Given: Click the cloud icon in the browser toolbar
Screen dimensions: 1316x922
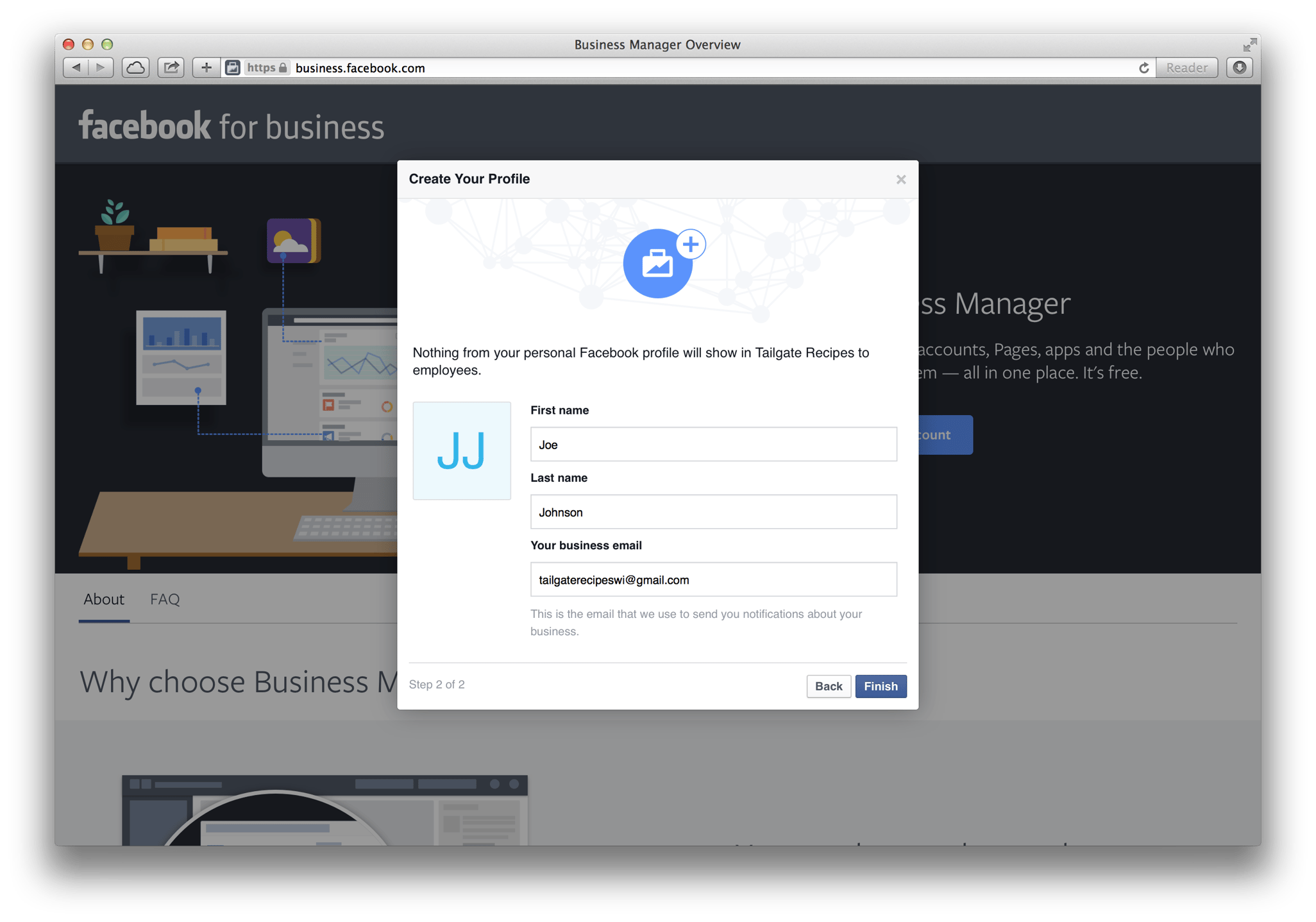Looking at the screenshot, I should (x=135, y=67).
